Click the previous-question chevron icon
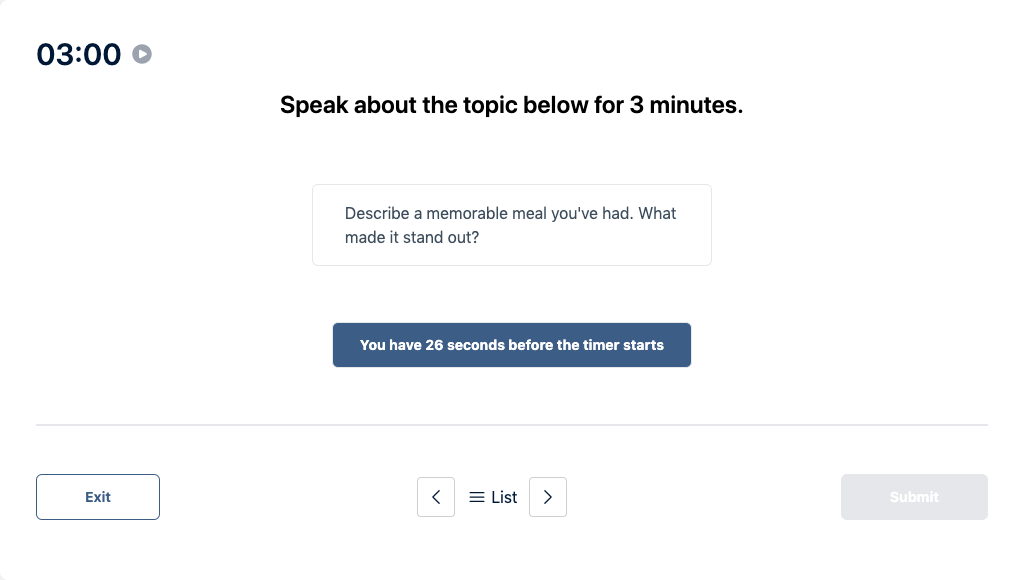Image resolution: width=1012 pixels, height=580 pixels. pos(436,497)
